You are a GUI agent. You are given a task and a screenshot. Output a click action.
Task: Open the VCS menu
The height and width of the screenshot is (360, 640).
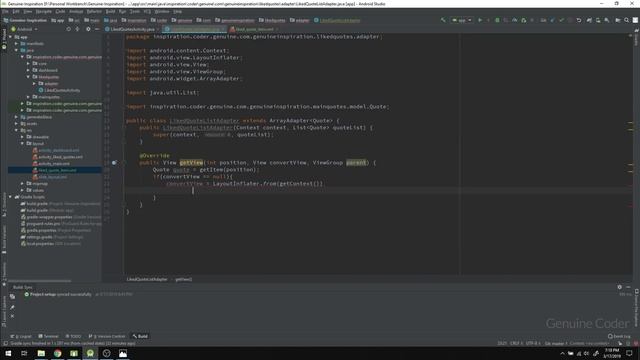tap(147, 11)
